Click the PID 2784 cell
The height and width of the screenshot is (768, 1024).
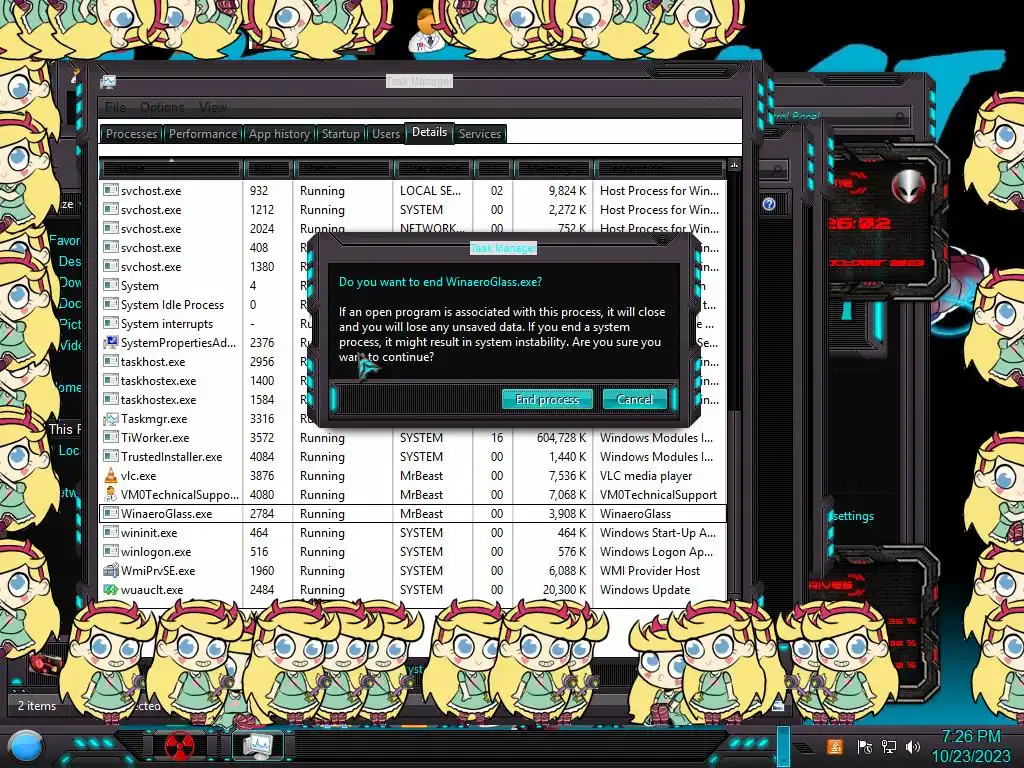(262, 514)
